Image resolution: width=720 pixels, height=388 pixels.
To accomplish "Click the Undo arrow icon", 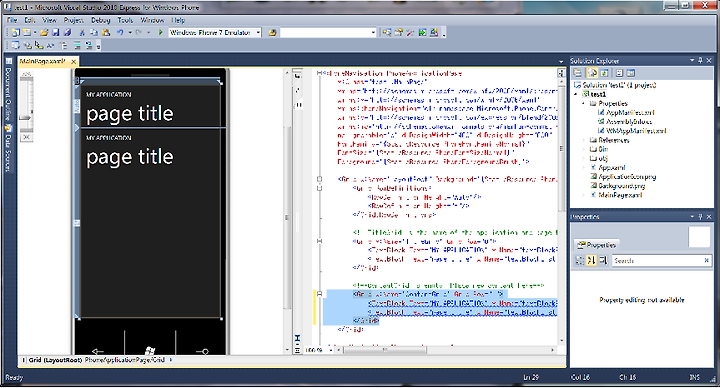I will point(120,33).
